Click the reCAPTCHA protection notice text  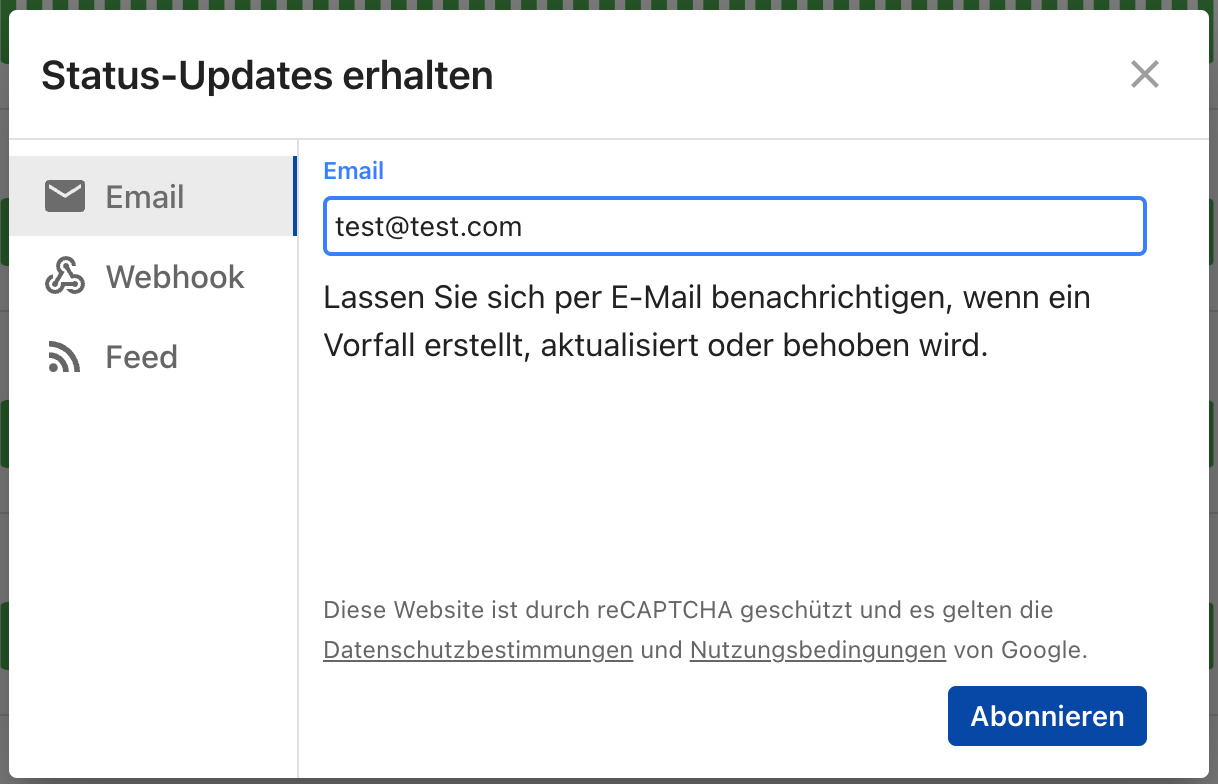(x=705, y=630)
